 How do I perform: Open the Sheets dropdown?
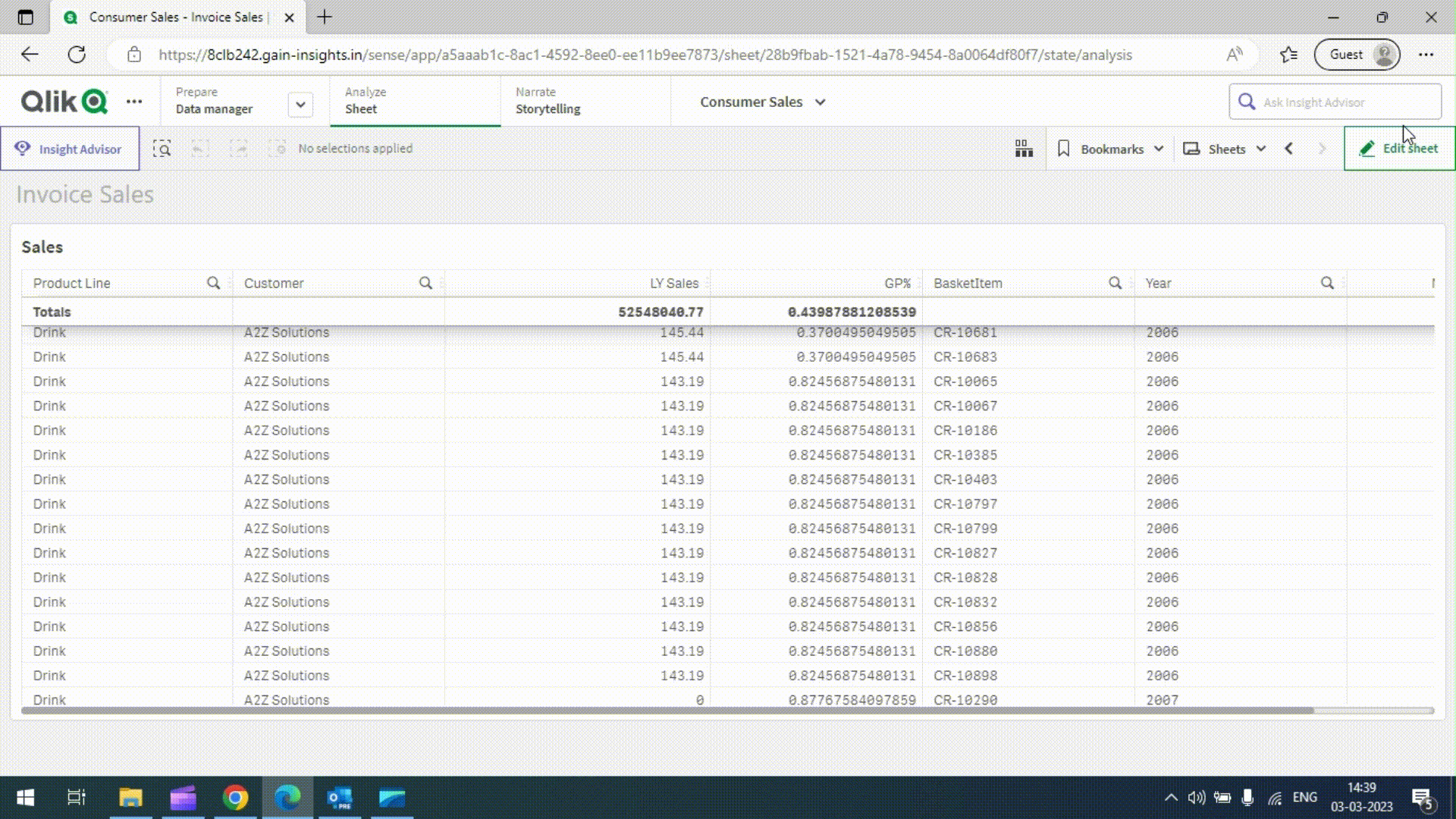click(x=1225, y=149)
